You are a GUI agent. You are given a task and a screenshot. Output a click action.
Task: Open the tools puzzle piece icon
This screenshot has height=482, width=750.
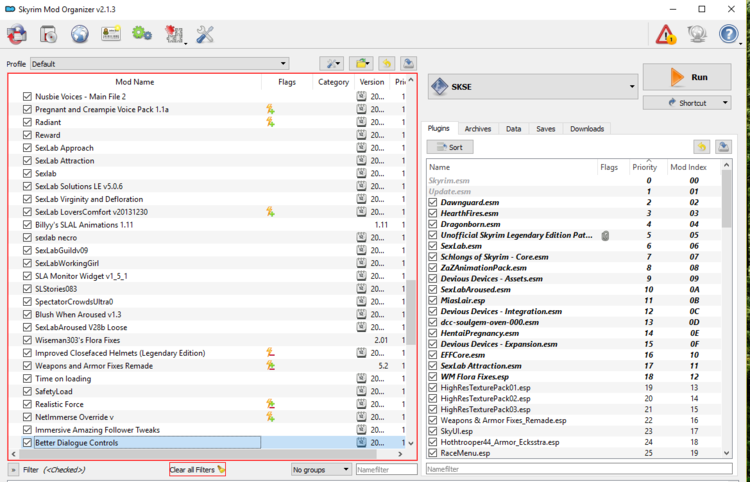(x=174, y=35)
